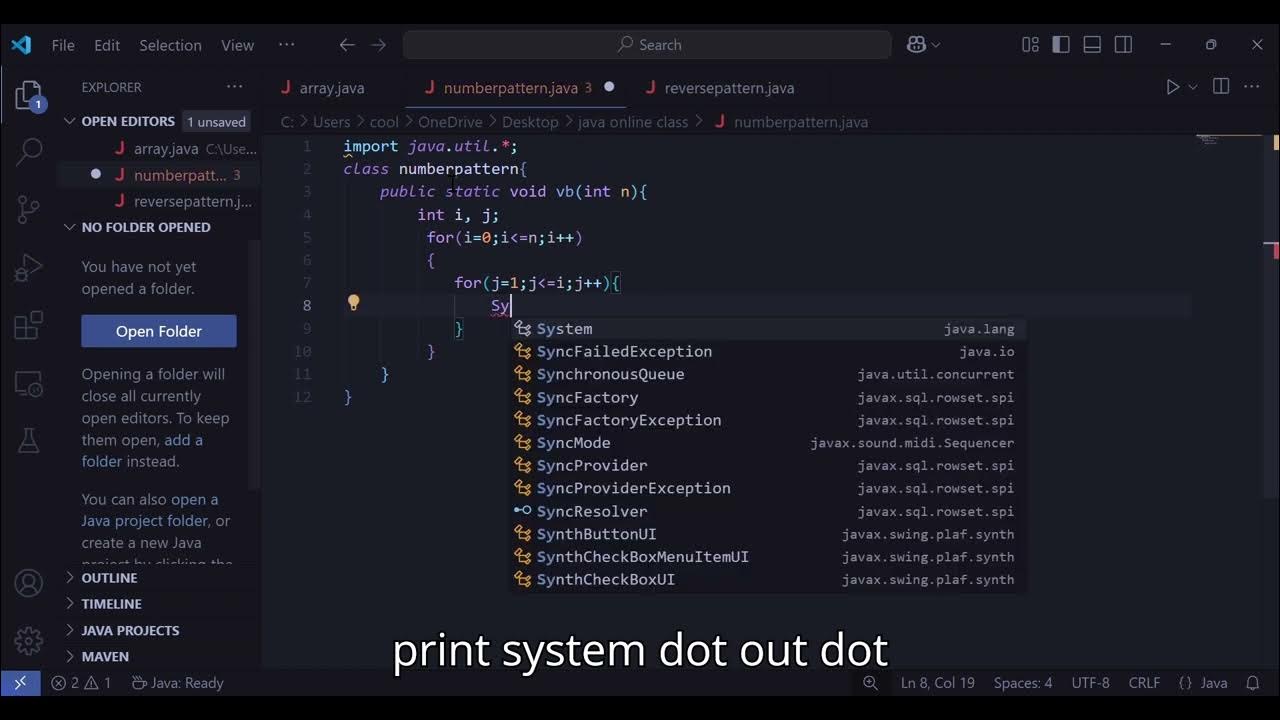Click the lightbulb code action on line 8
Viewport: 1280px width, 720px height.
353,303
